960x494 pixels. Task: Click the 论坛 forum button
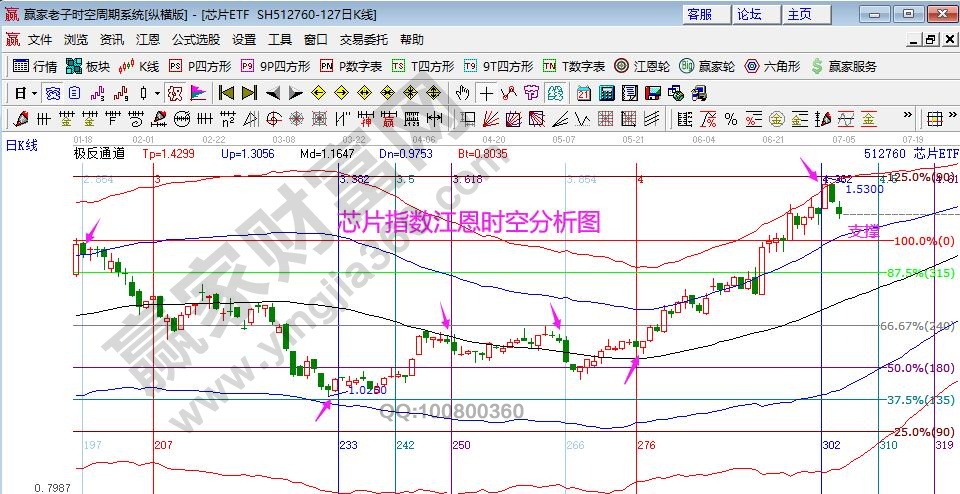click(x=749, y=14)
